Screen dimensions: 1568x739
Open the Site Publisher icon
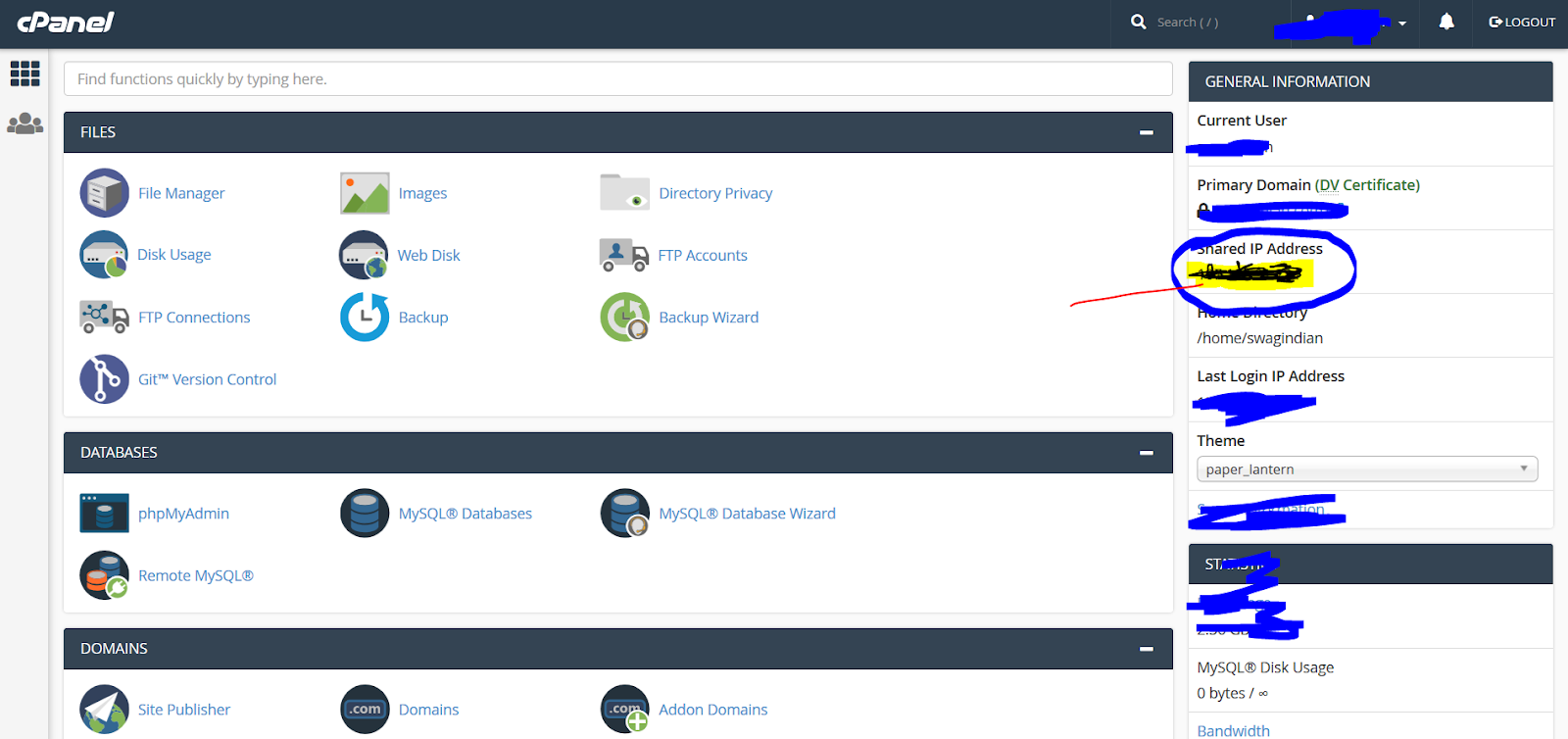104,710
